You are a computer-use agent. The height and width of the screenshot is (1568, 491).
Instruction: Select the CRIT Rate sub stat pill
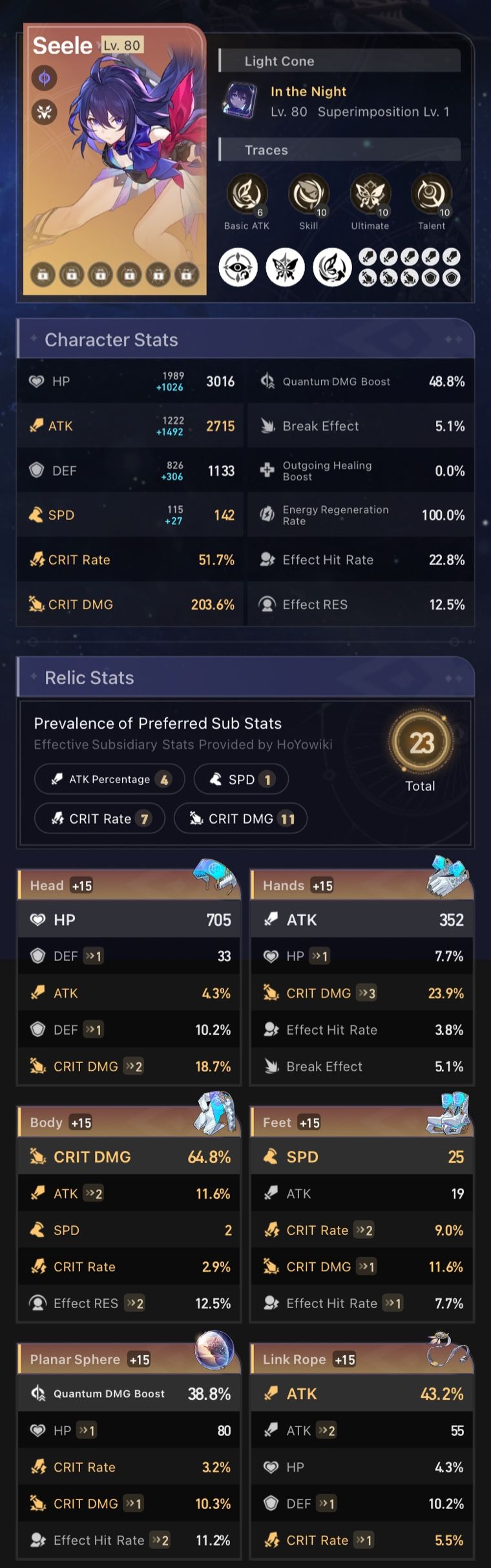(x=99, y=819)
